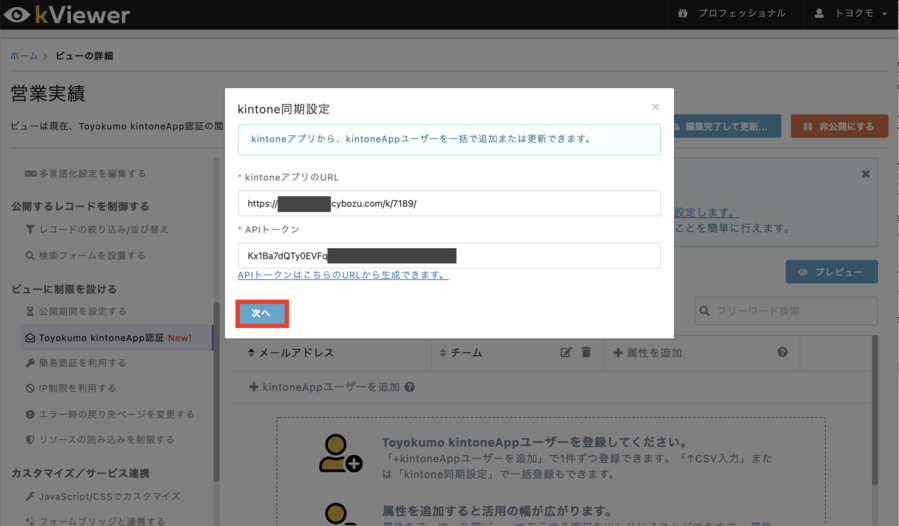
Task: Click the 設定します link in banner
Action: pyautogui.click(x=706, y=212)
